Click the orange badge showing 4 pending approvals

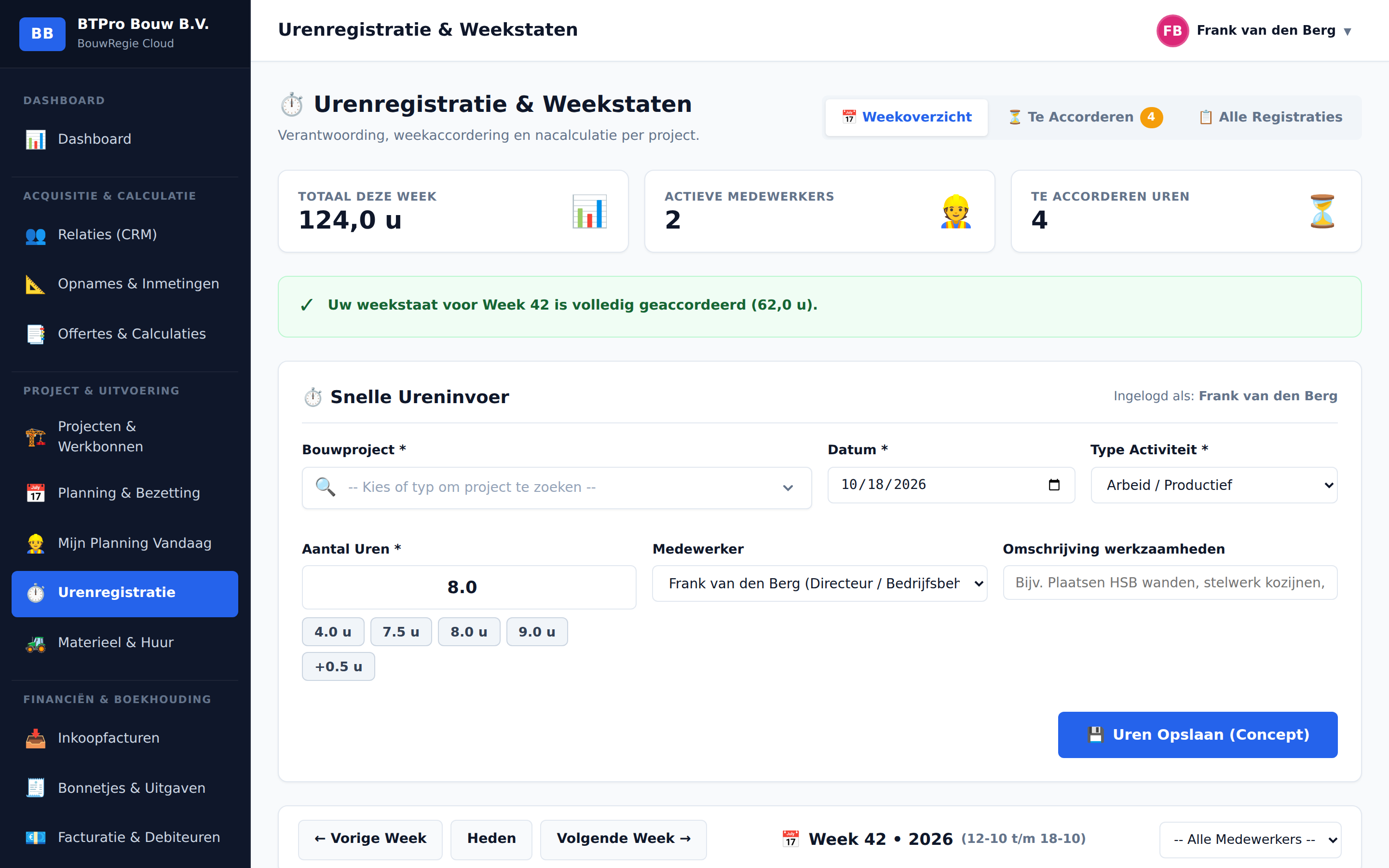coord(1151,117)
